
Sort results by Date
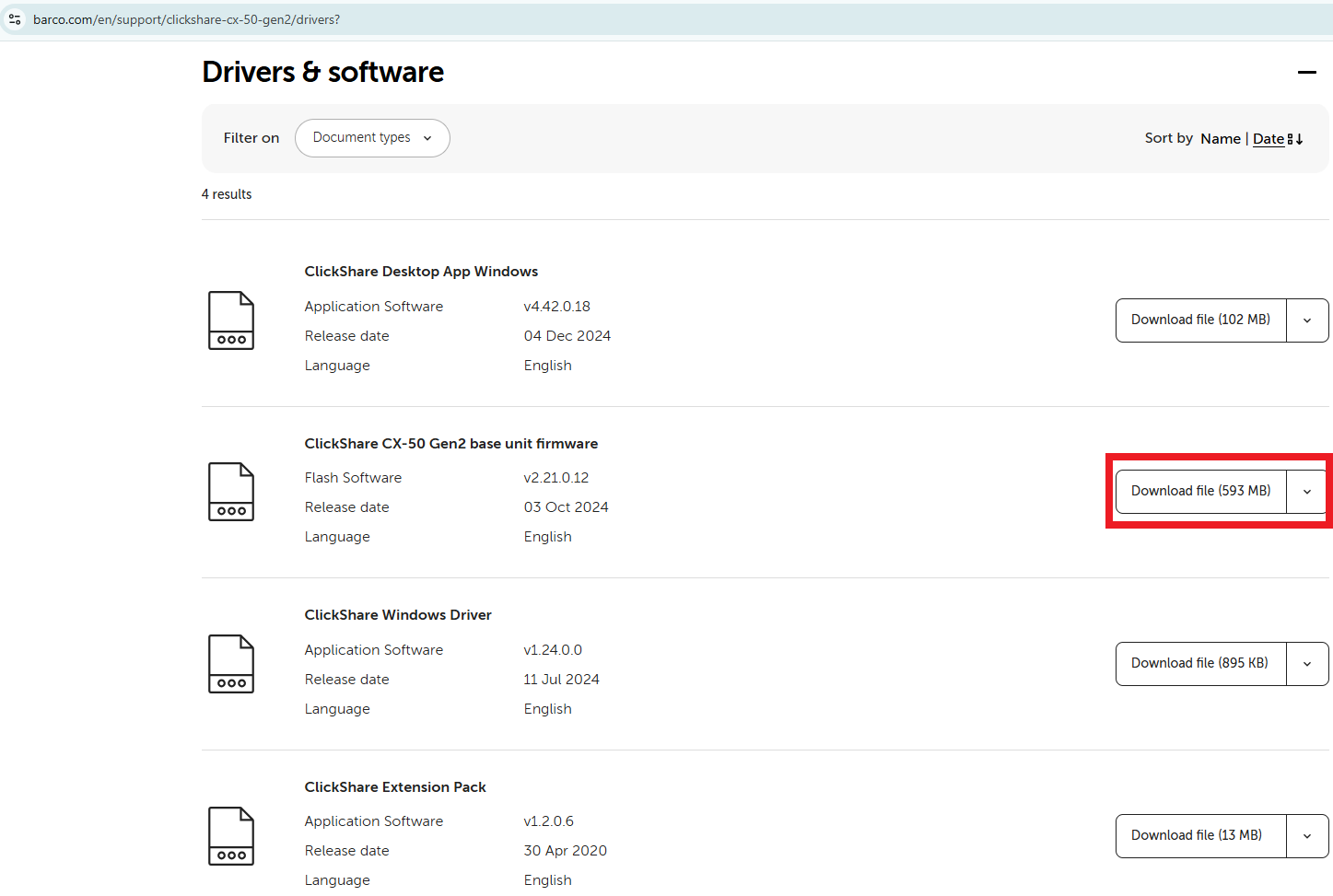(1269, 139)
